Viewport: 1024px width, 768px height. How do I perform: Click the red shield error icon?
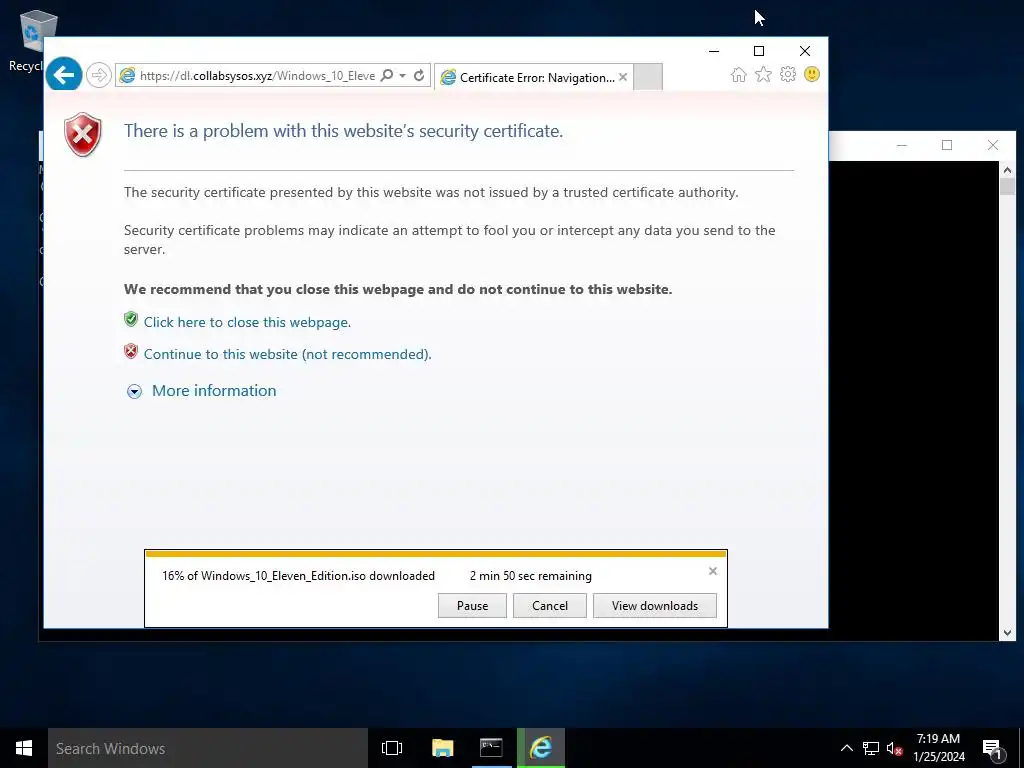click(83, 135)
